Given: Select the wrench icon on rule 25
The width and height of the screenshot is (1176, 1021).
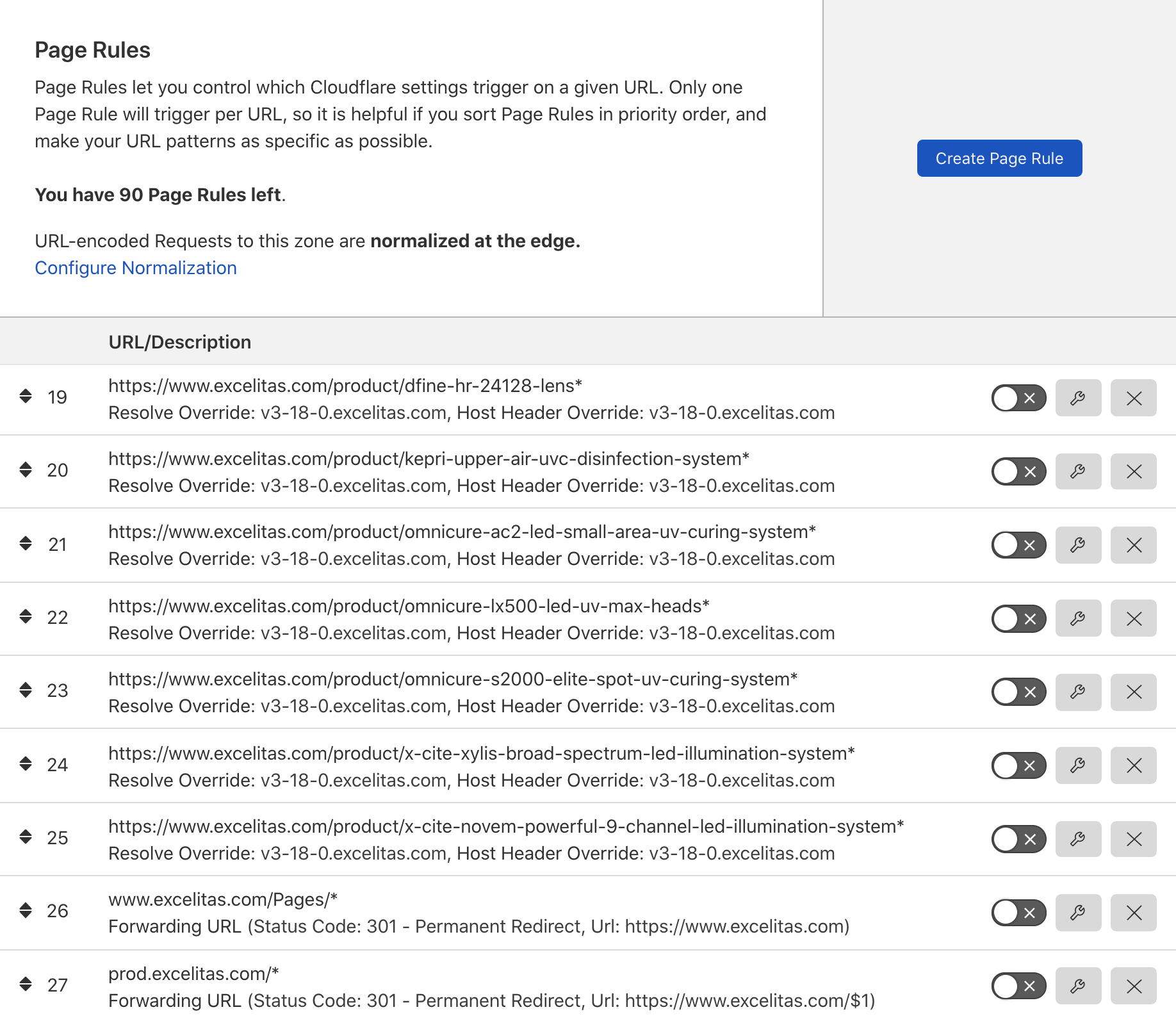Looking at the screenshot, I should (x=1078, y=839).
